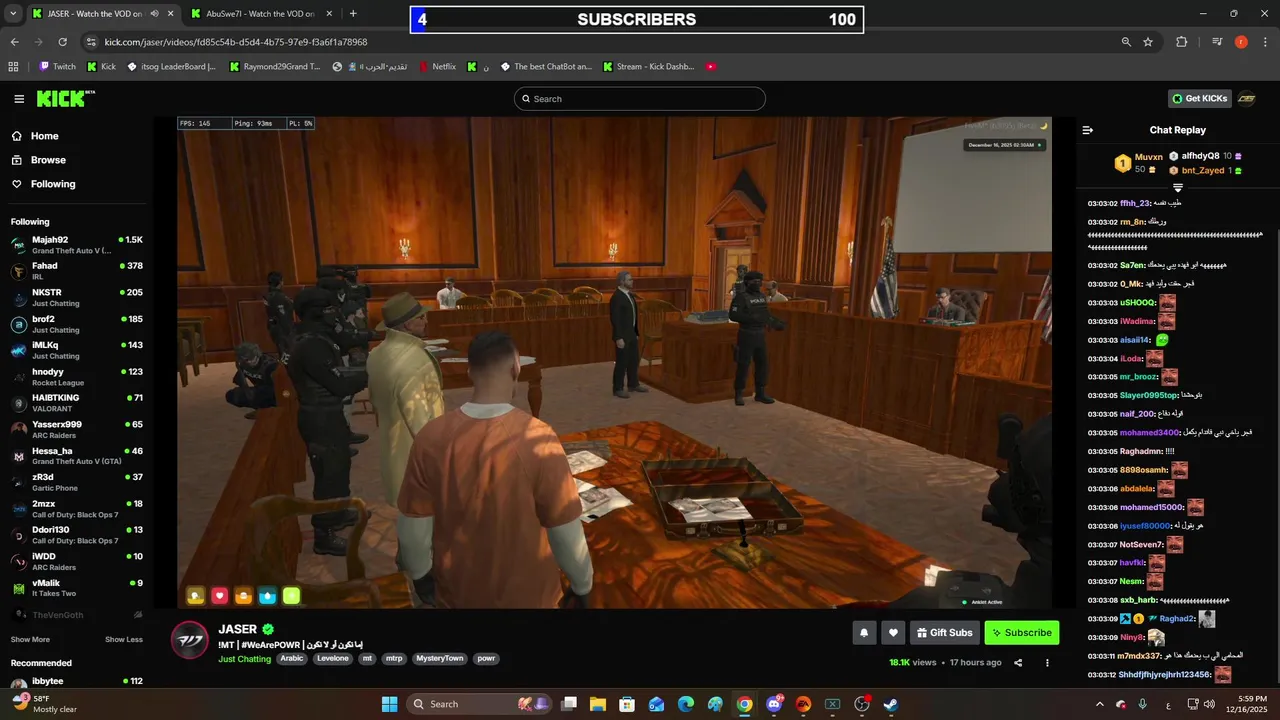Open the Just Chatting category link
Screen dimensions: 1280x720
pyautogui.click(x=244, y=659)
